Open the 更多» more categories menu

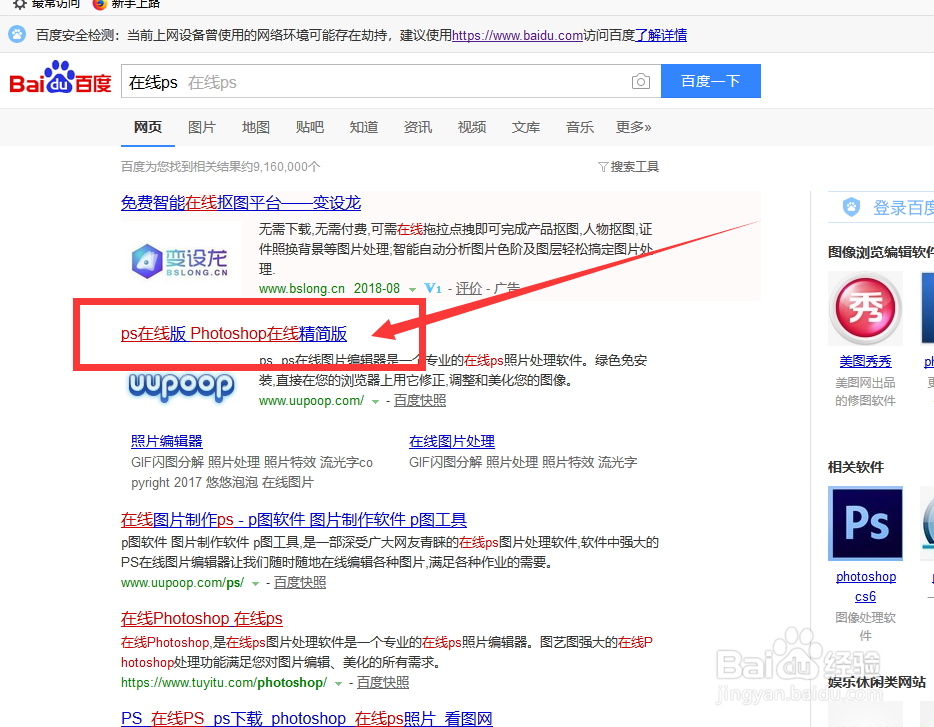click(633, 127)
